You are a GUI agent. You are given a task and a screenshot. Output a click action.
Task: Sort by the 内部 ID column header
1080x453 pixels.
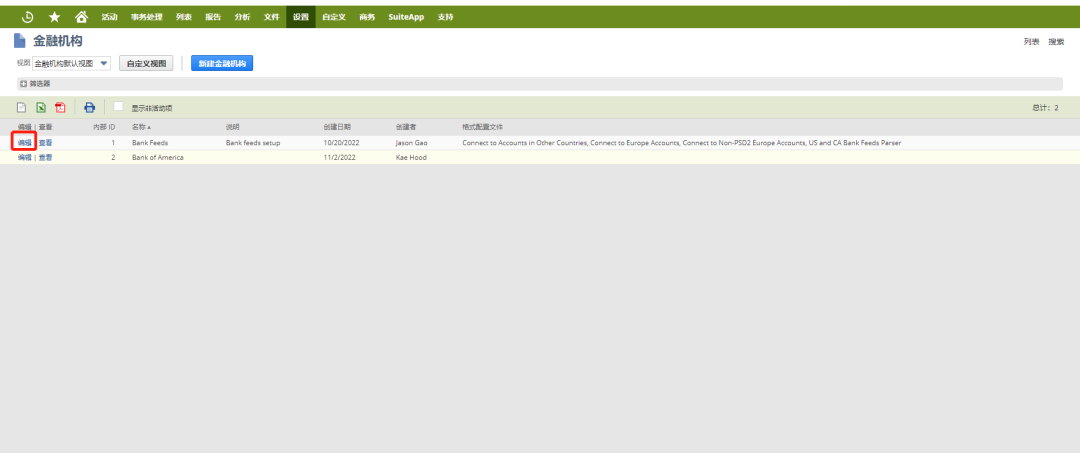(x=104, y=127)
